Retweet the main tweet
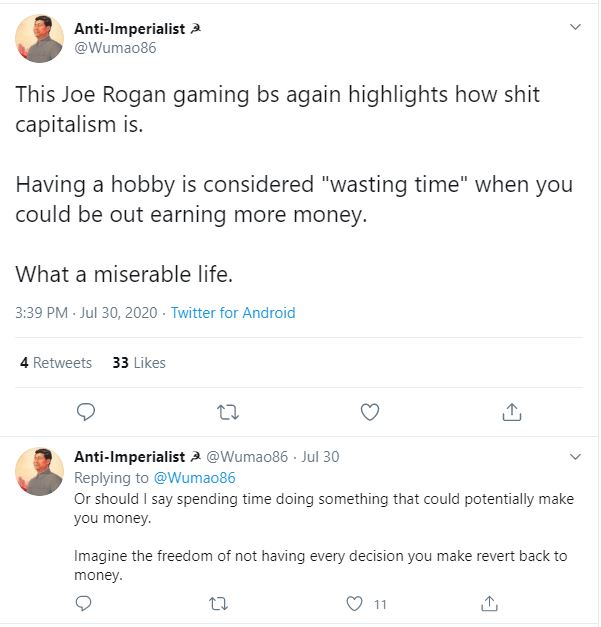Image resolution: width=601 pixels, height=627 pixels. click(228, 411)
